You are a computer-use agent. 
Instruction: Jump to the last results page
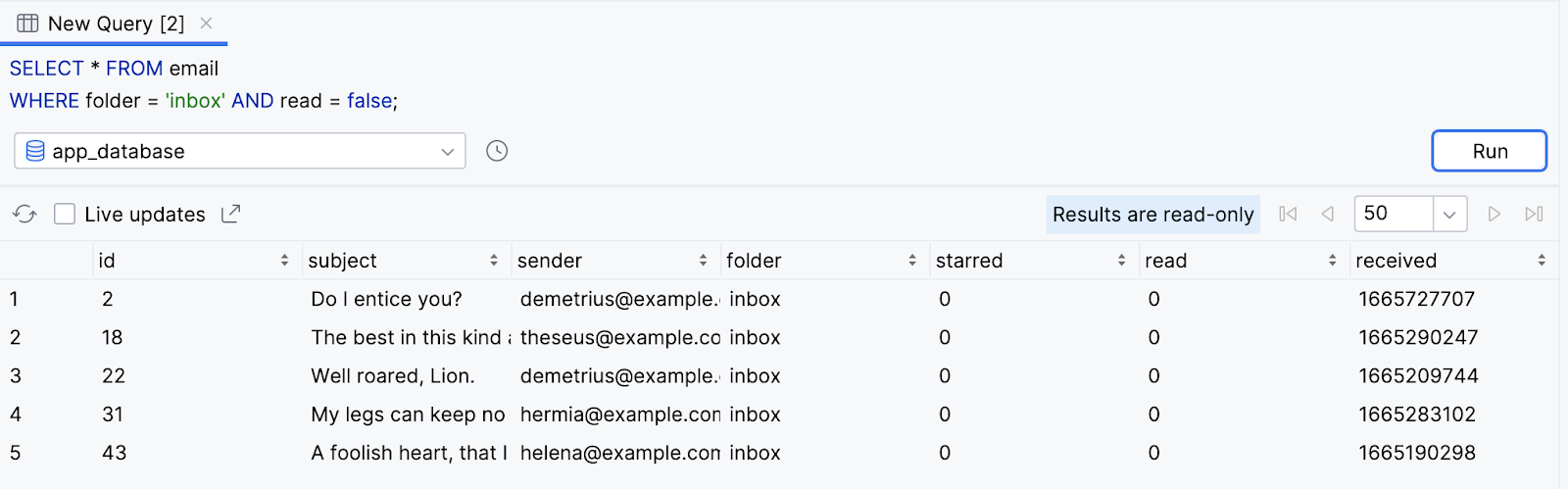pyautogui.click(x=1534, y=214)
